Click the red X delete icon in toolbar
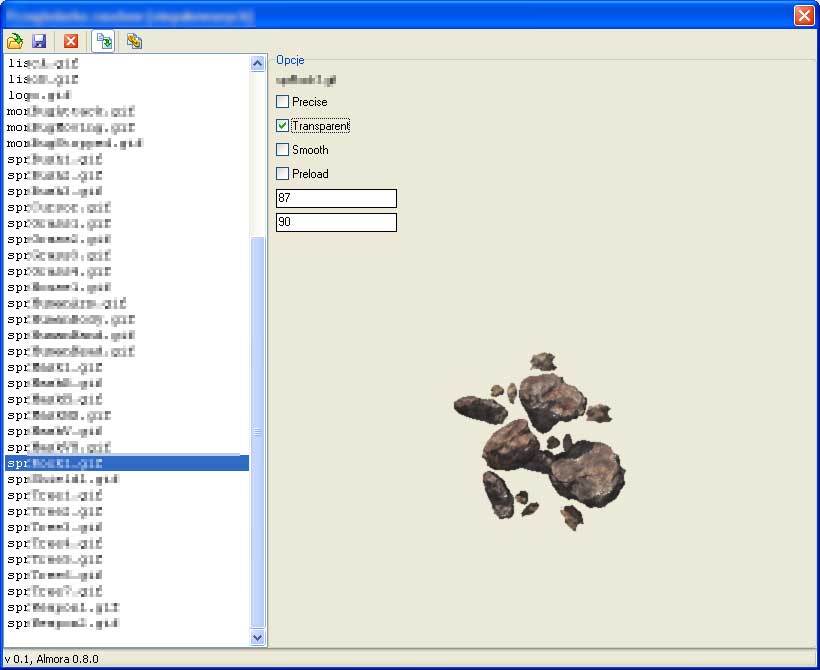Image resolution: width=820 pixels, height=670 pixels. click(x=71, y=41)
